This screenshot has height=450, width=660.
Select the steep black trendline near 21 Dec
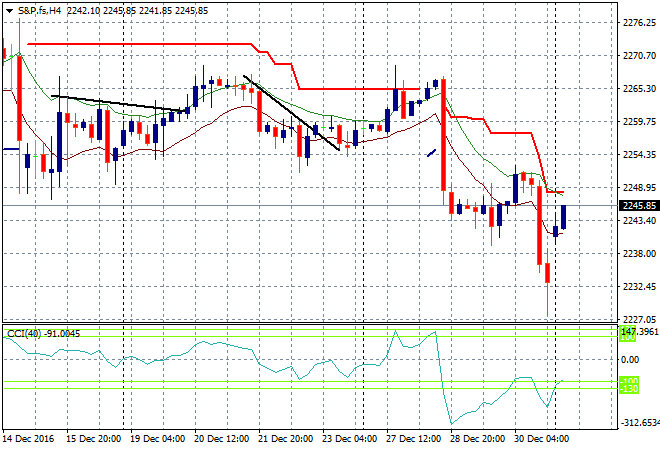291,113
